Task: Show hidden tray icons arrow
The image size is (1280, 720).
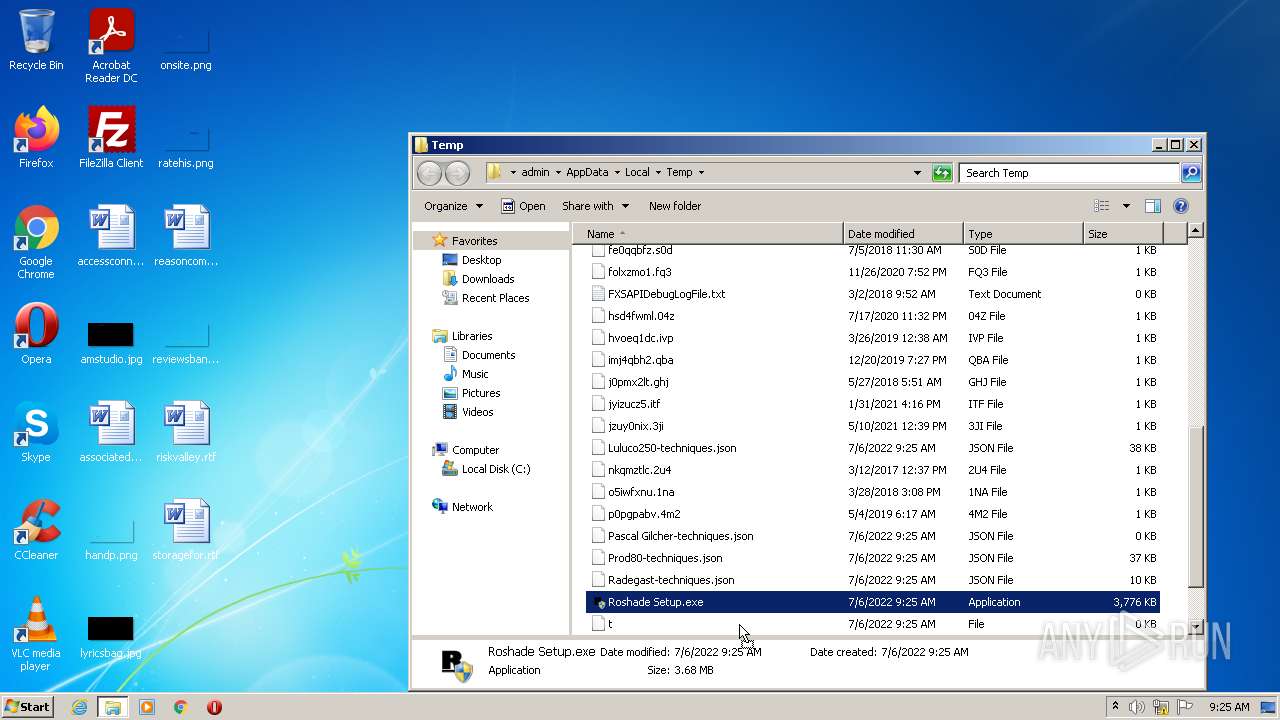Action: pos(1115,707)
